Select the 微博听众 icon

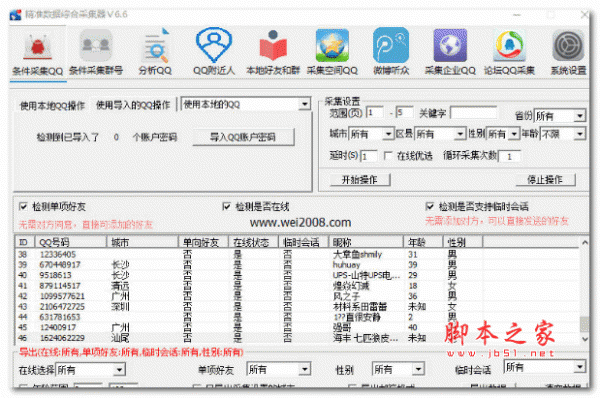(391, 45)
